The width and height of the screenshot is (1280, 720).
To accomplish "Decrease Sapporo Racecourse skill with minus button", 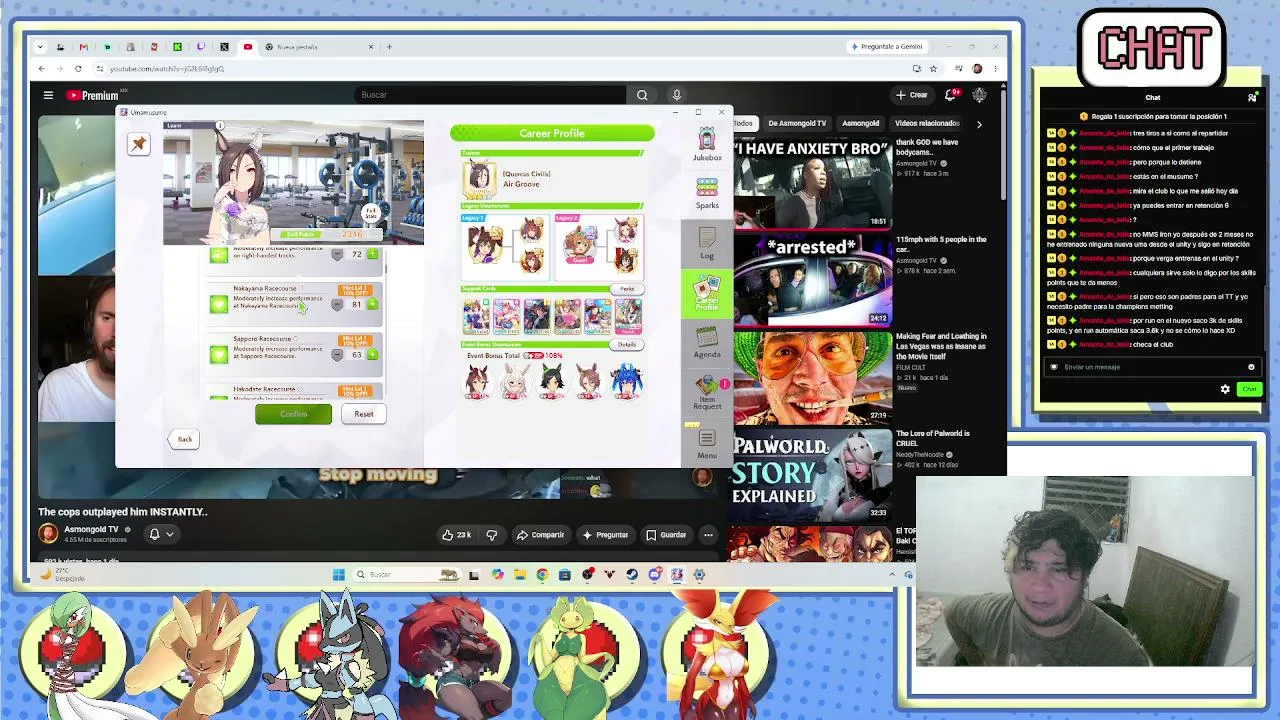I will (337, 355).
